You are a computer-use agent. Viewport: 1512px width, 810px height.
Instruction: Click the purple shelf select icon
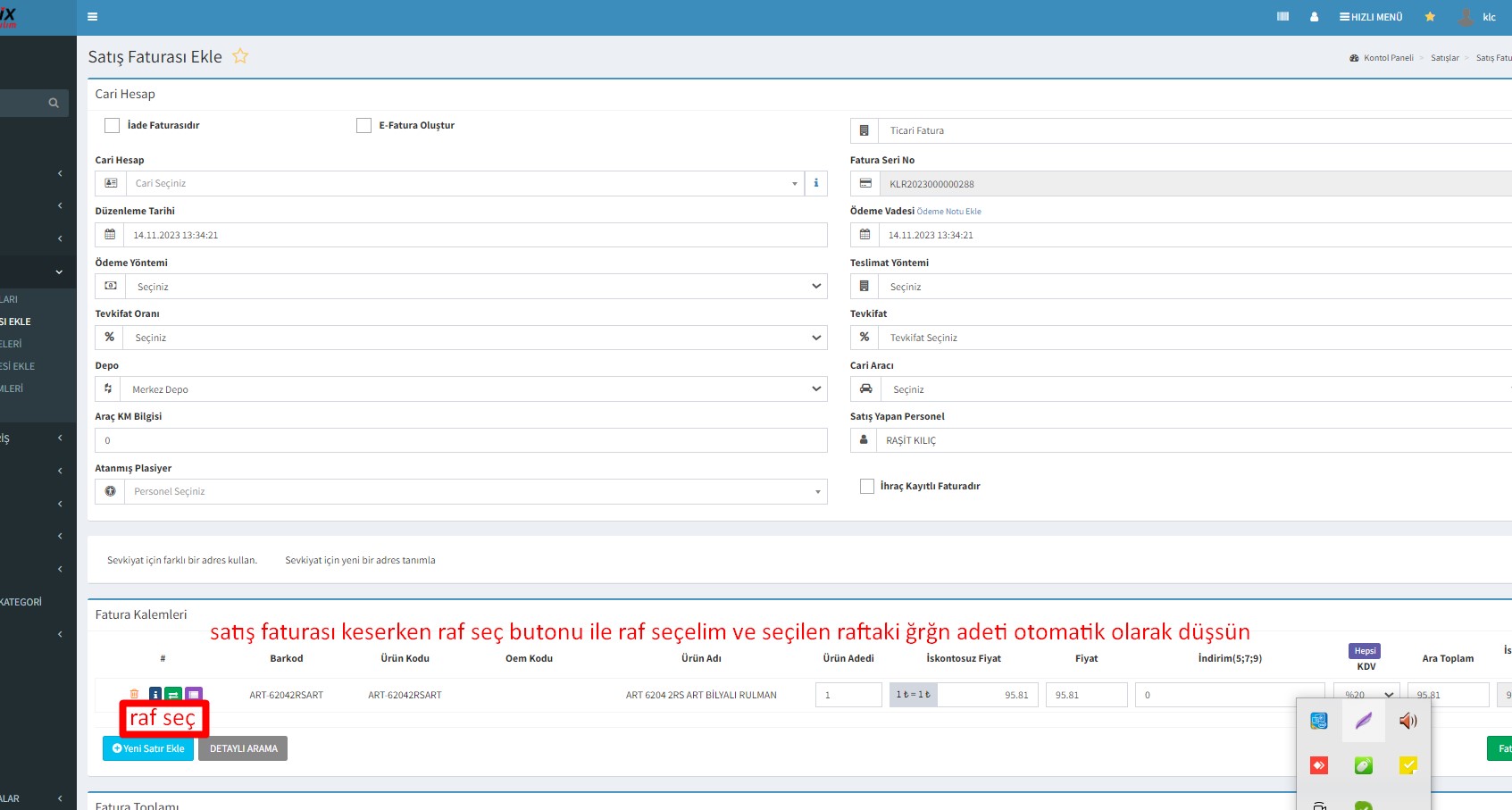[x=194, y=694]
